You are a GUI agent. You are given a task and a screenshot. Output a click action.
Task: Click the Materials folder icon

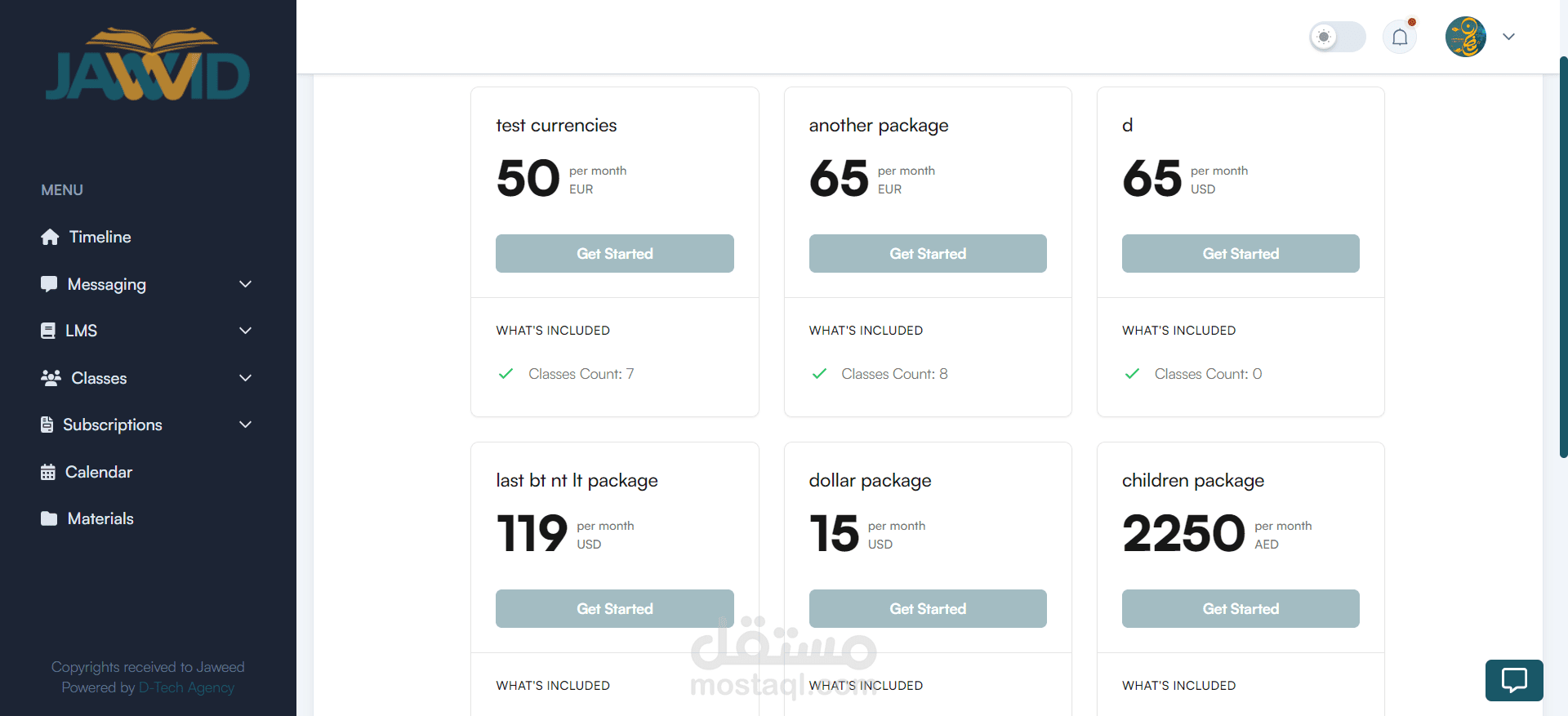tap(49, 518)
